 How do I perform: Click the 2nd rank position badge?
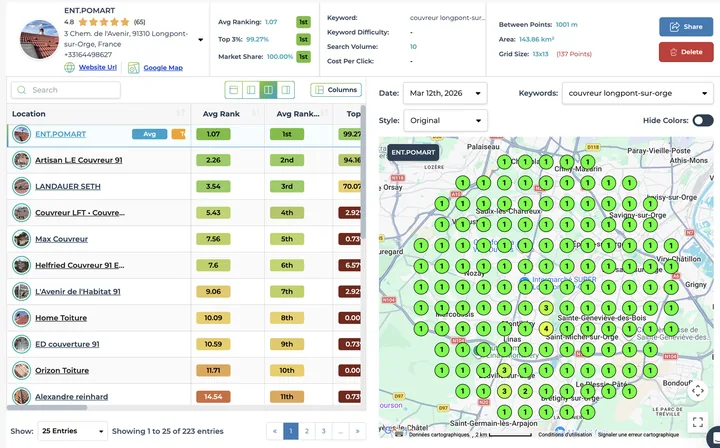tap(287, 160)
